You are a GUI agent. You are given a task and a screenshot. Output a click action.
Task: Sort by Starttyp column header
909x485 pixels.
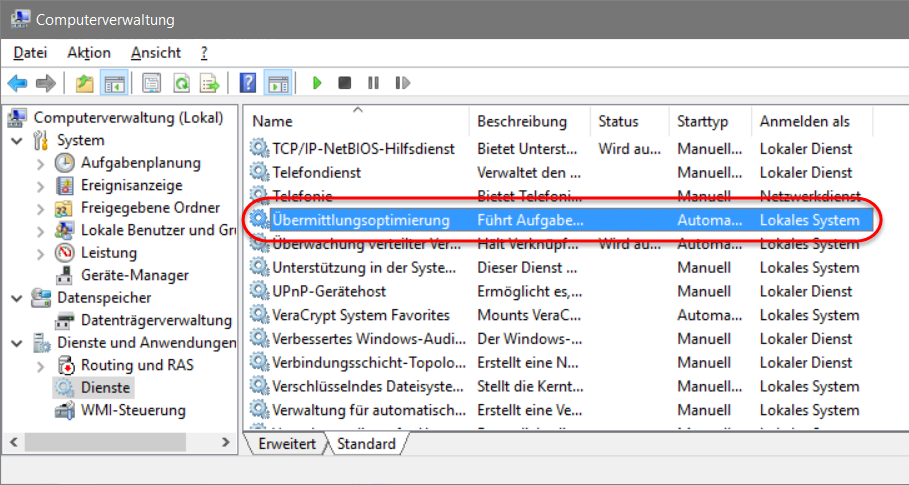(x=710, y=121)
